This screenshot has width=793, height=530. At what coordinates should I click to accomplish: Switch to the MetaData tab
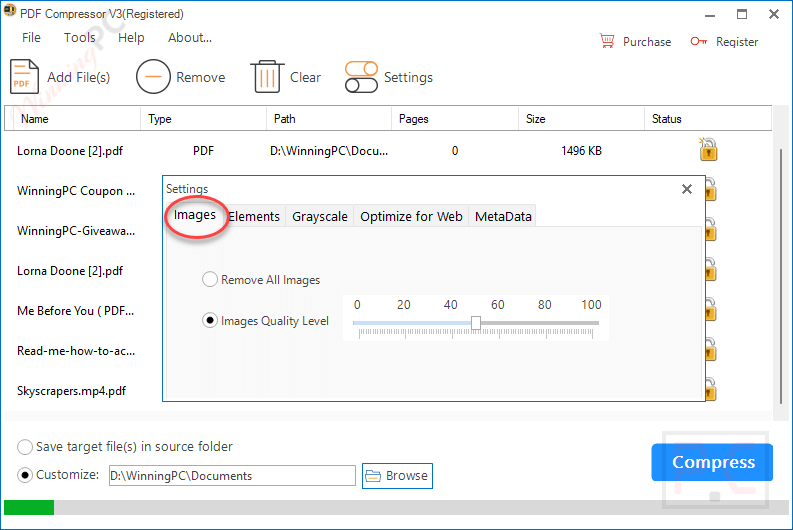(503, 216)
